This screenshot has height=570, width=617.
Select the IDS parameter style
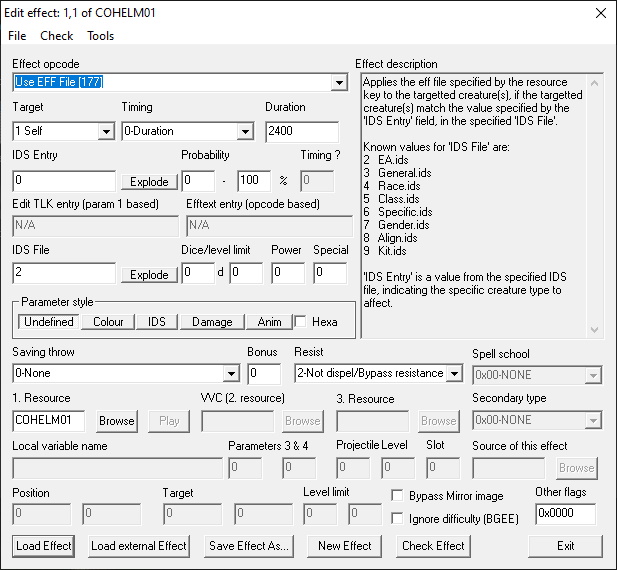click(x=157, y=322)
